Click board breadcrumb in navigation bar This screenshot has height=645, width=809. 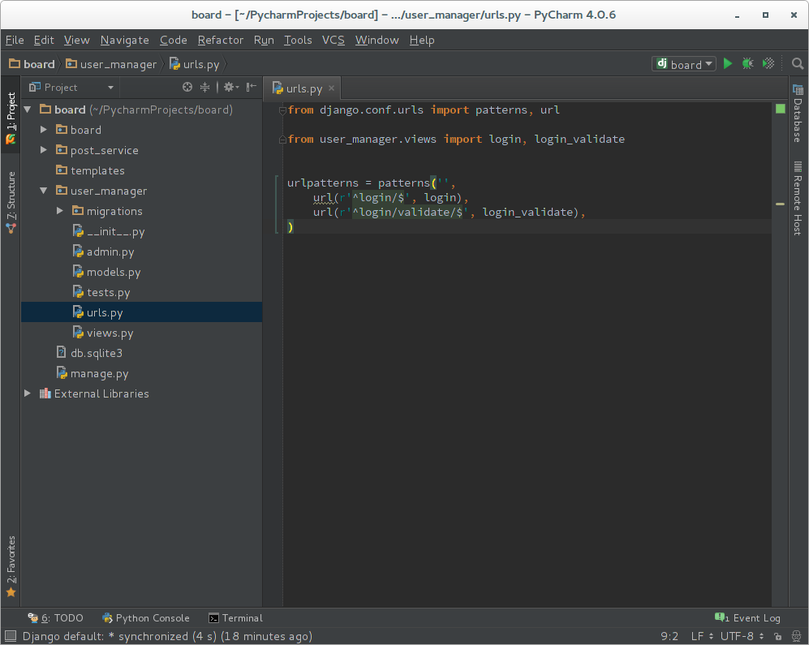pyautogui.click(x=32, y=64)
